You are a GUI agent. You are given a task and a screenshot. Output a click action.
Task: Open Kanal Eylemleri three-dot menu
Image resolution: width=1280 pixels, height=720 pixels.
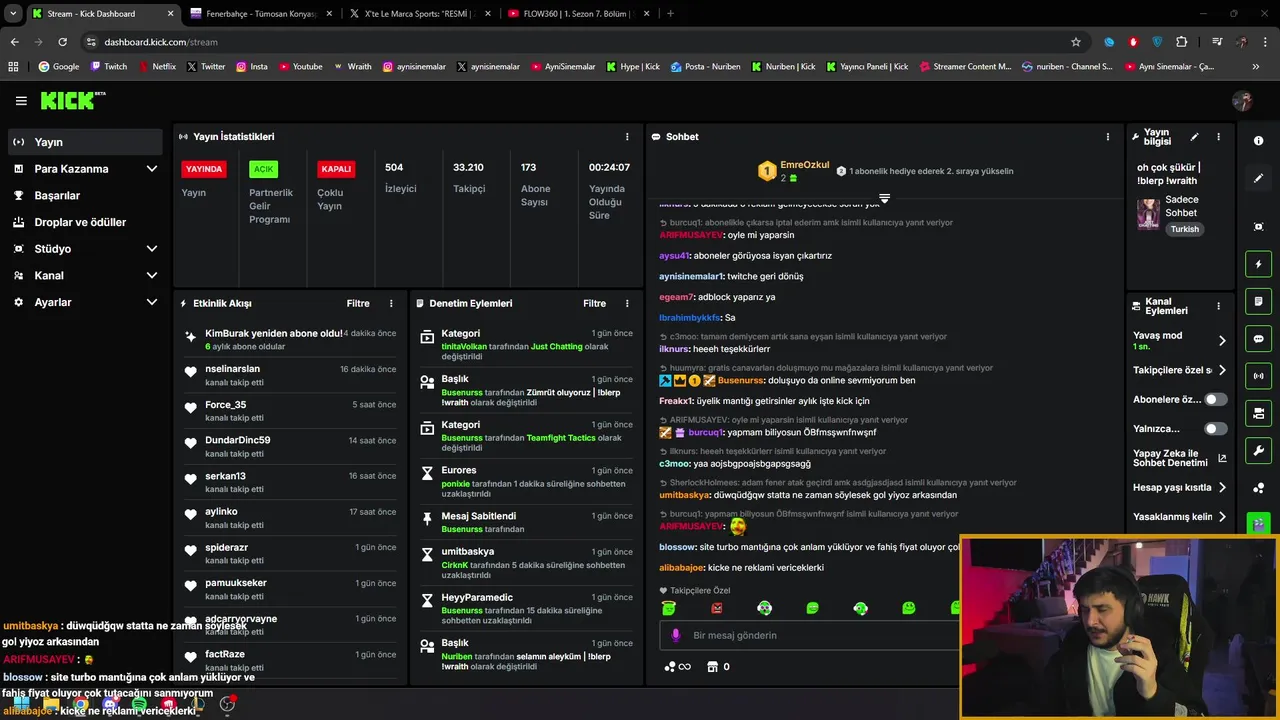tap(1218, 306)
